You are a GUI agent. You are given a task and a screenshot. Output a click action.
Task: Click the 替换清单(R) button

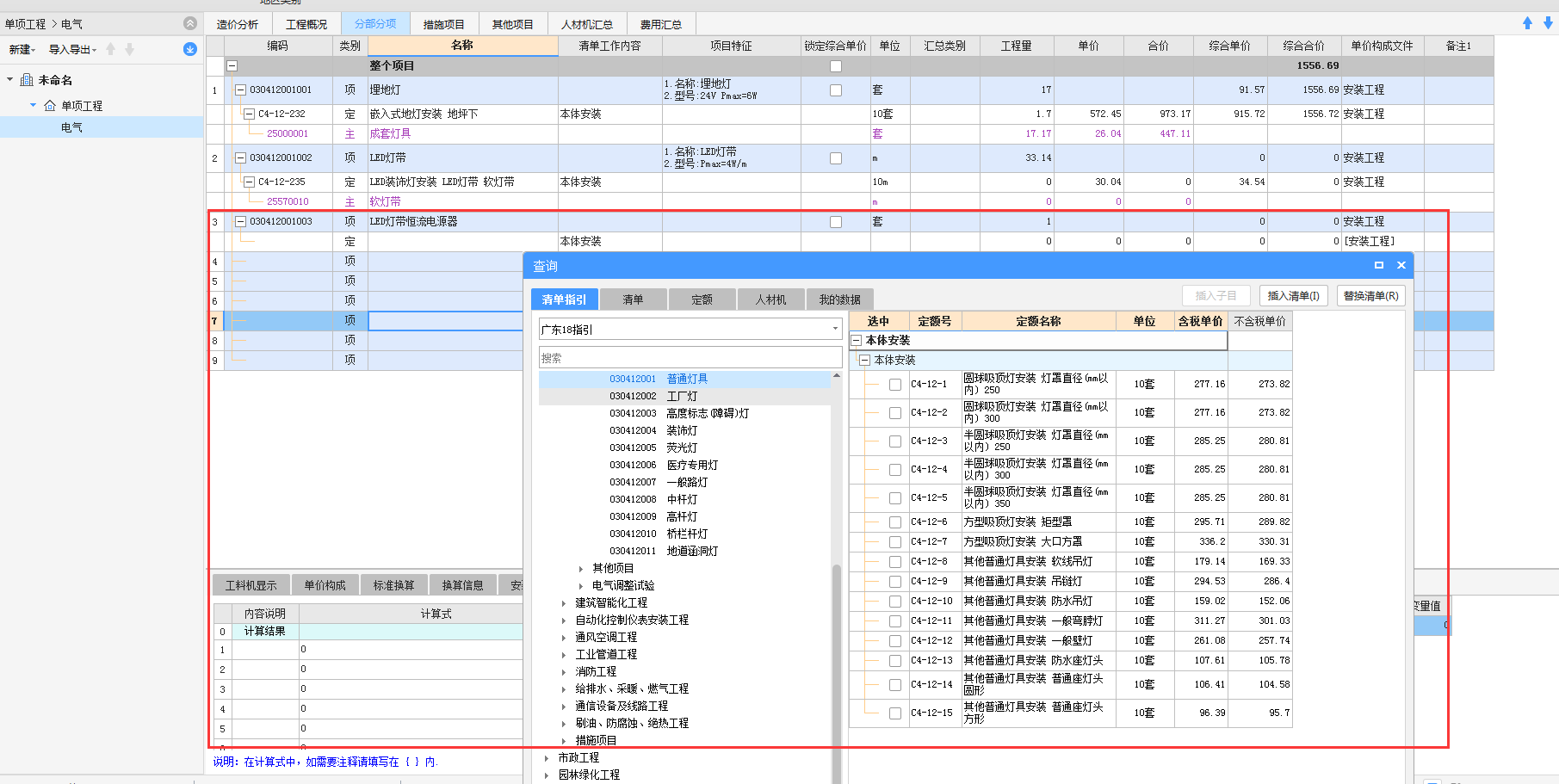tap(1370, 295)
